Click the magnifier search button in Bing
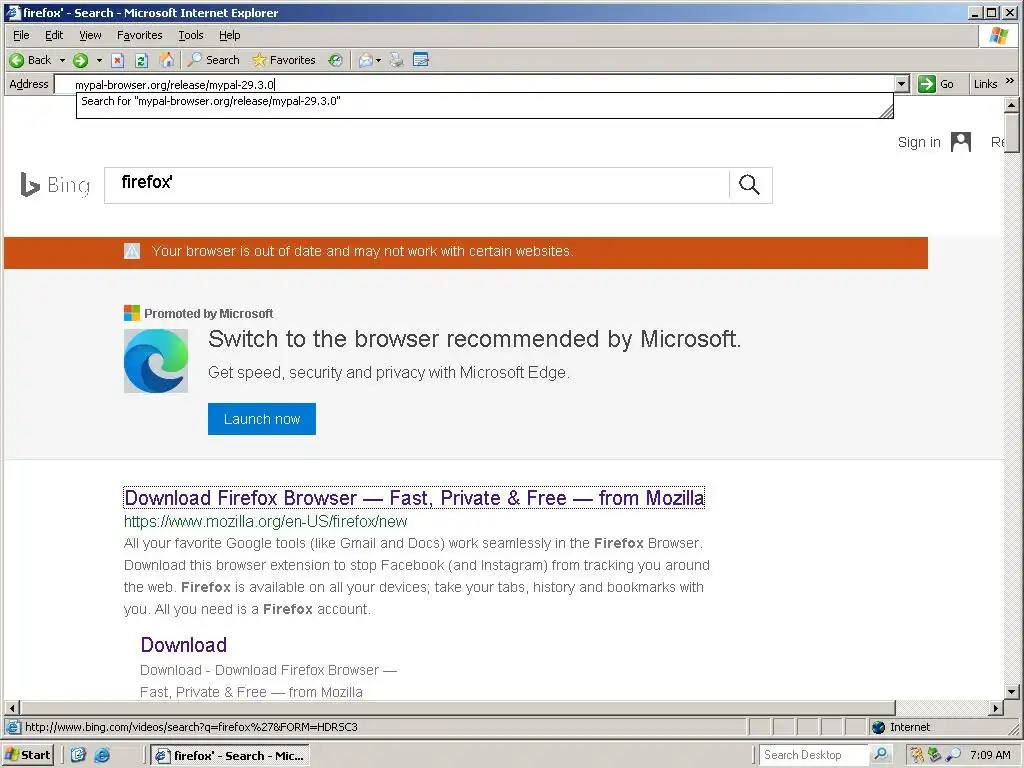 750,185
